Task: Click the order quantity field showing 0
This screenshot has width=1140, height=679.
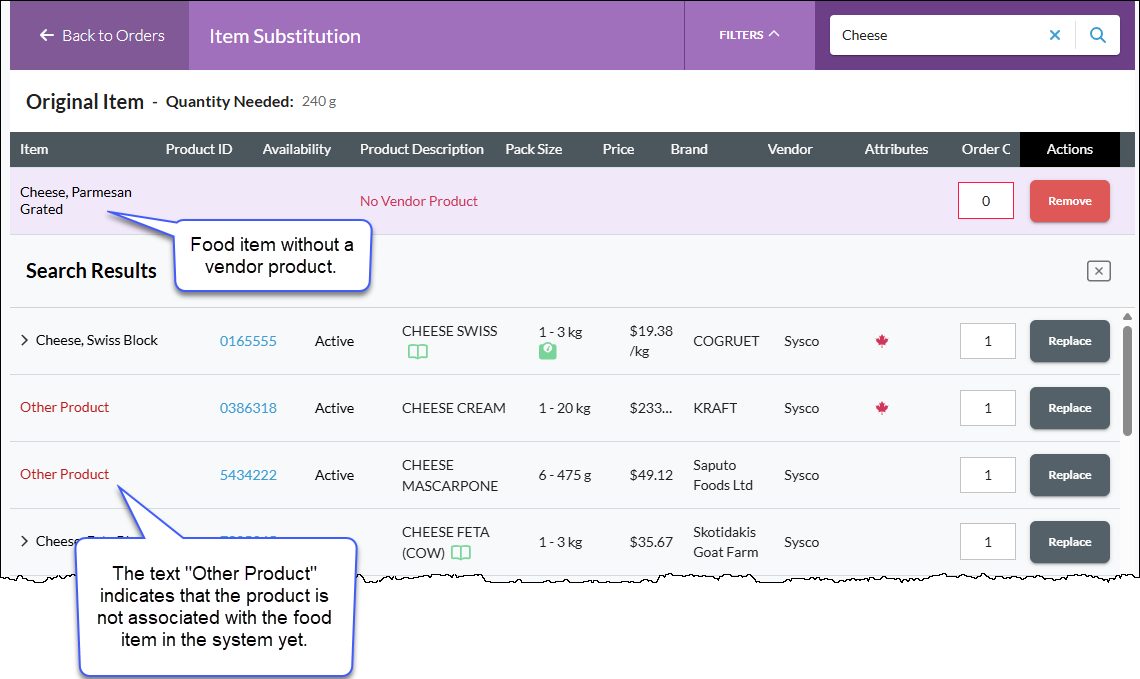Action: pos(986,201)
